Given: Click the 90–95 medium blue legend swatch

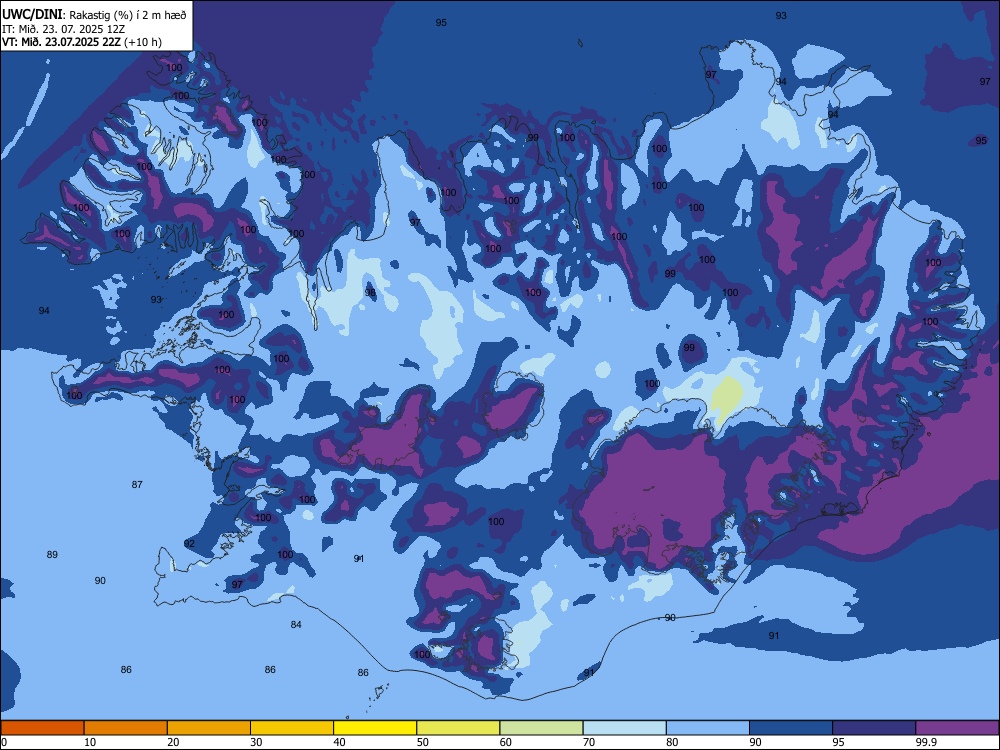Looking at the screenshot, I should pos(791,728).
